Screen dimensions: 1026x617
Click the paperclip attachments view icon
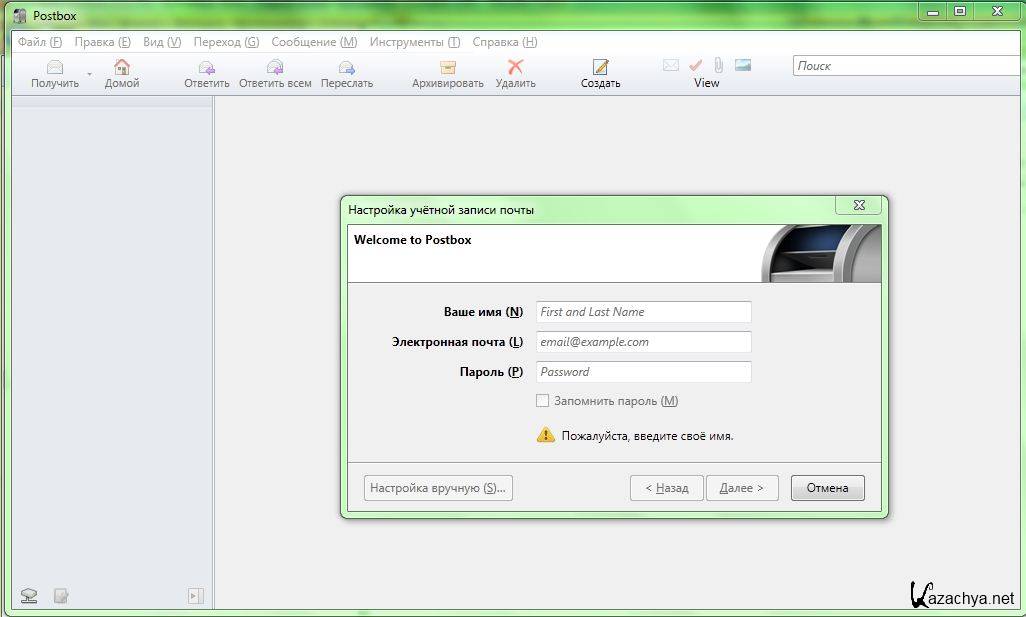click(x=718, y=65)
